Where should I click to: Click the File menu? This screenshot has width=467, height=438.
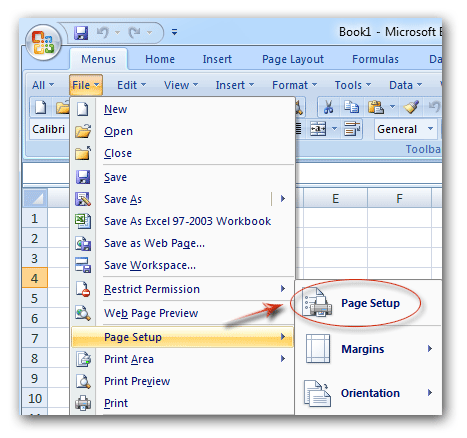click(x=86, y=85)
